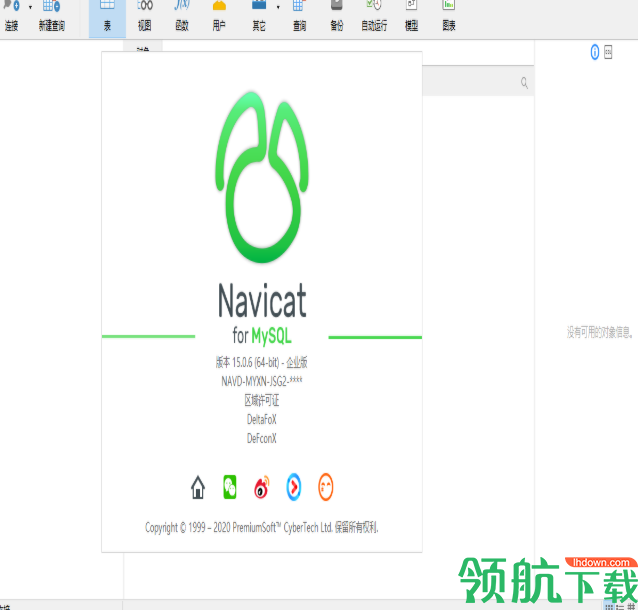Screen dimensions: 638x610
Task: Click the orange face icon in About dialog
Action: pos(326,487)
